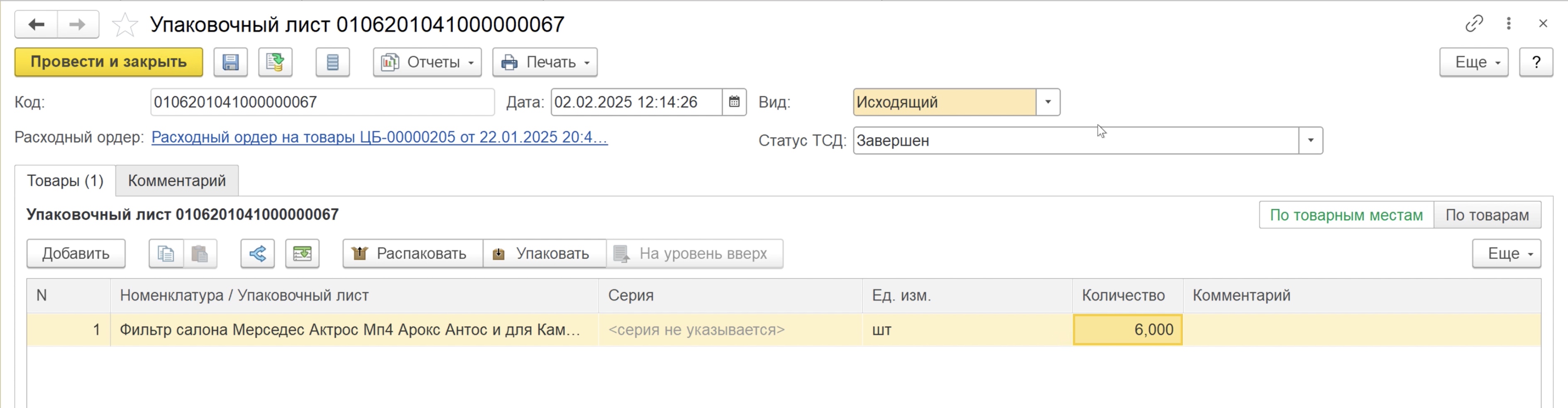Click the Добавить button
Viewport: 1568px width, 408px height.
(x=76, y=254)
